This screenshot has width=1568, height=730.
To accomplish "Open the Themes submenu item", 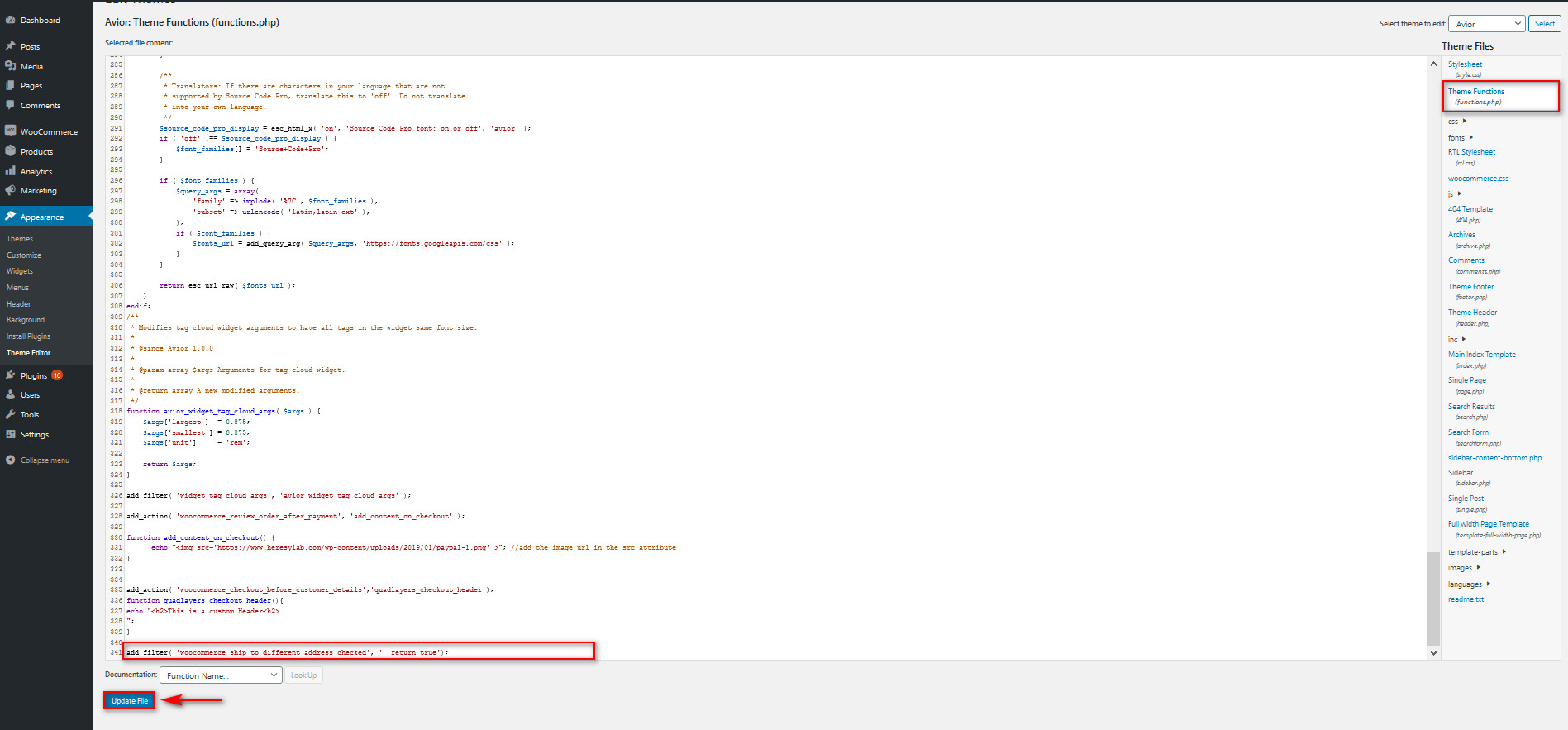I will click(x=20, y=239).
